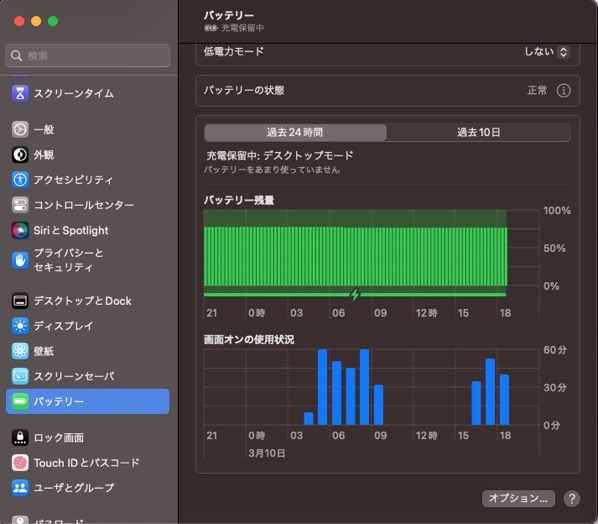Select Siri と Spotlight icon
This screenshot has height=524, width=598.
20,230
